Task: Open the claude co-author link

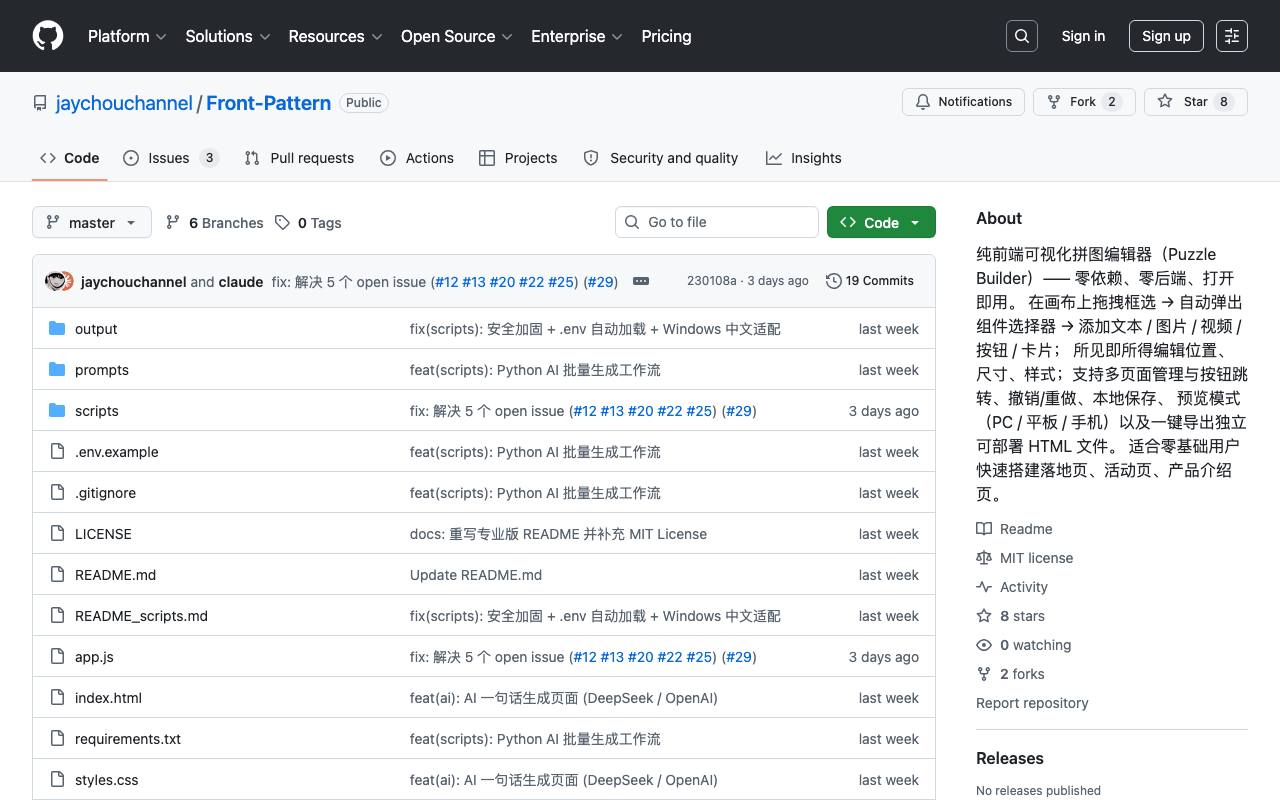Action: [241, 282]
